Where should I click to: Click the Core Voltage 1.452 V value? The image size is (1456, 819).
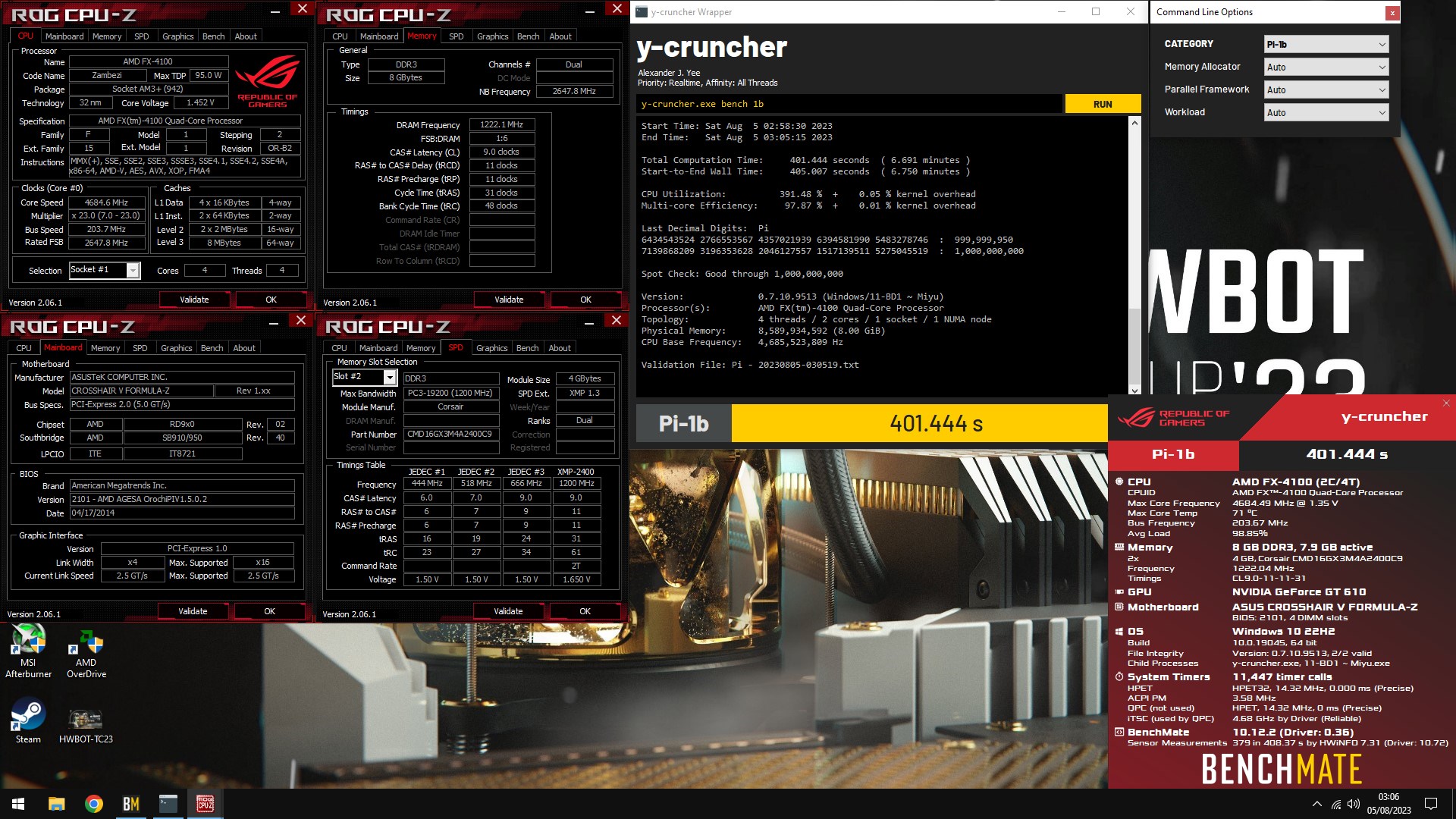201,102
